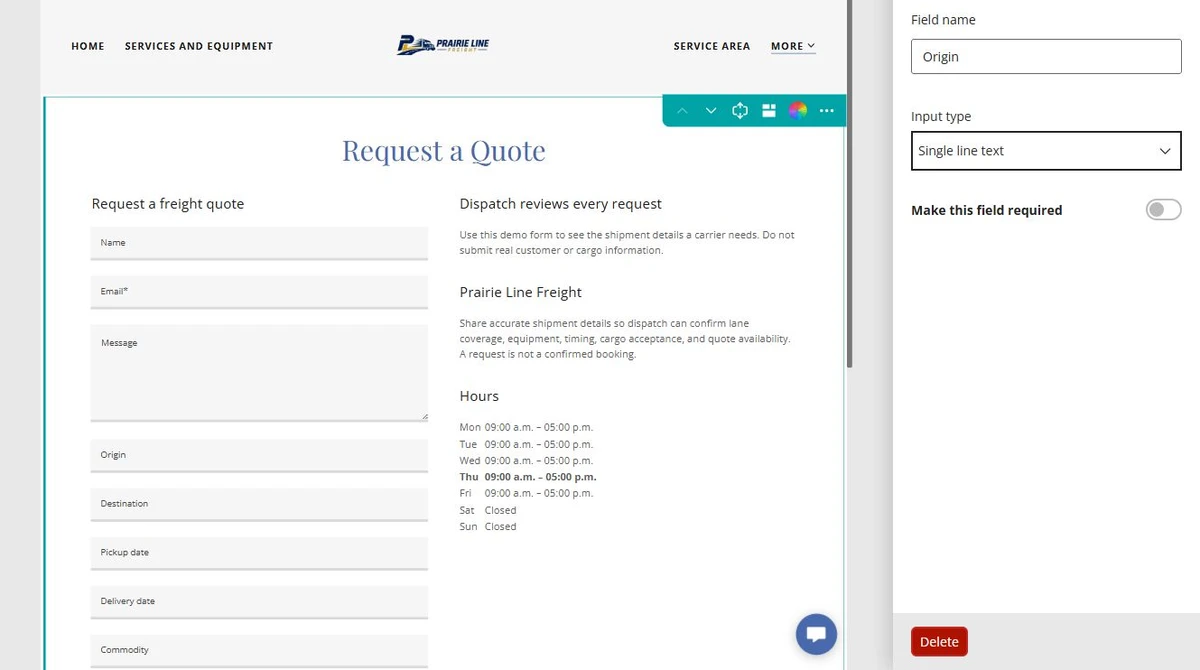Select the Destination form field
The image size is (1200, 670).
click(259, 504)
